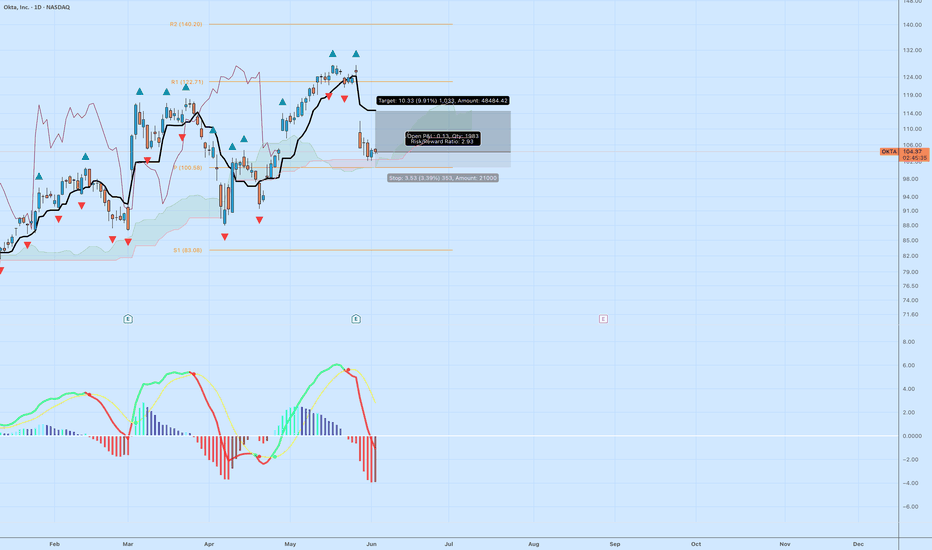Click the Aug label on time axis
The width and height of the screenshot is (932, 550).
pos(534,544)
